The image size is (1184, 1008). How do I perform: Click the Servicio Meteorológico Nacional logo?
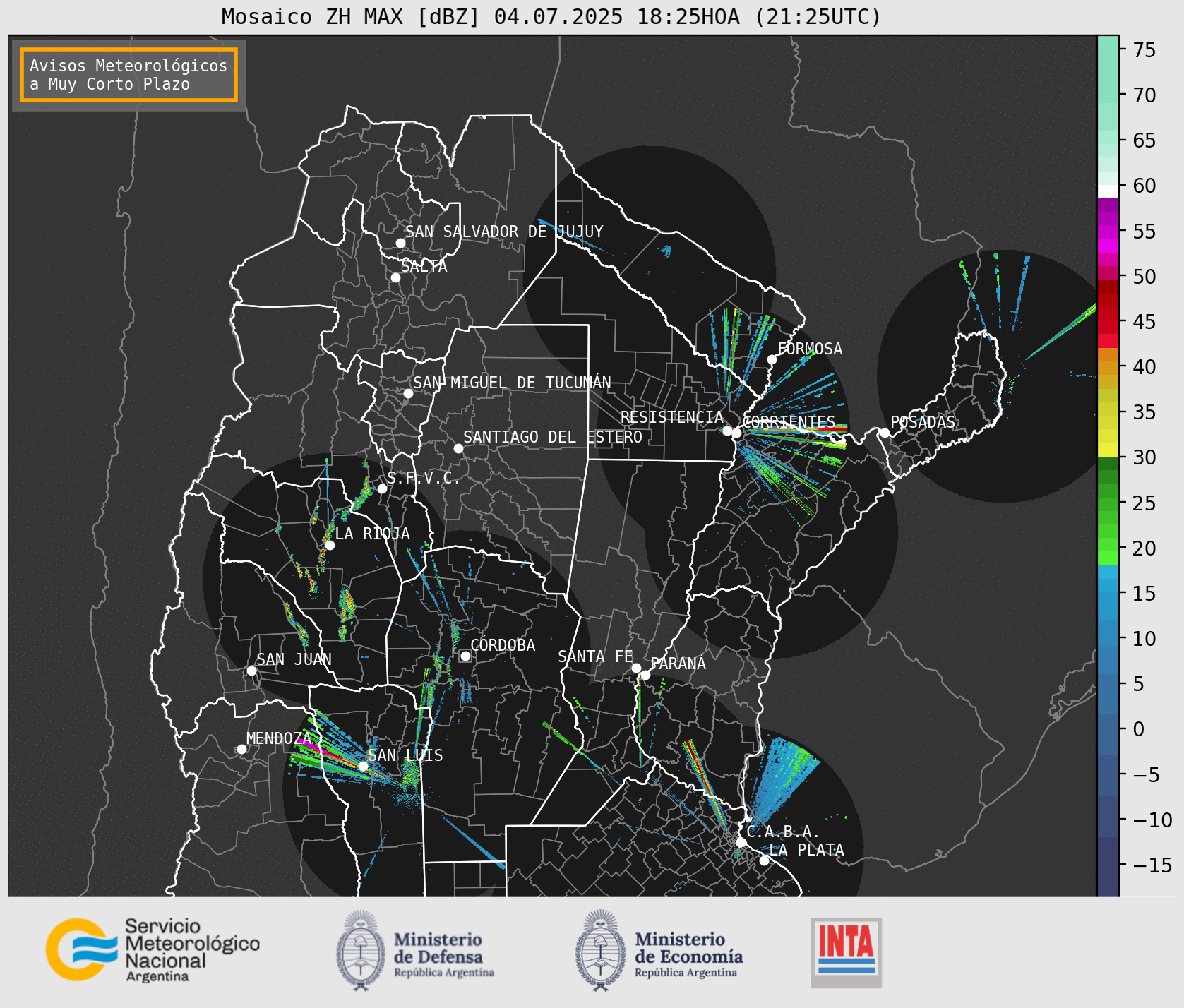(153, 949)
